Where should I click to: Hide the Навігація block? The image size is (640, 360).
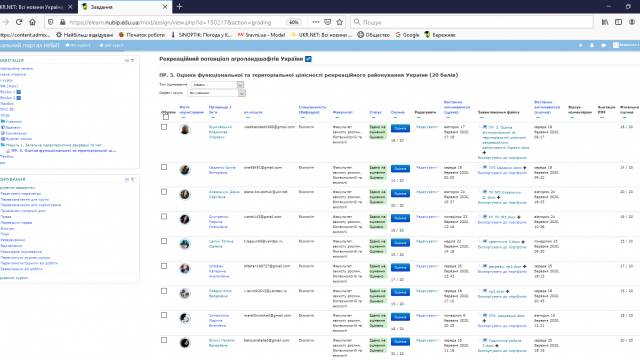point(127,60)
